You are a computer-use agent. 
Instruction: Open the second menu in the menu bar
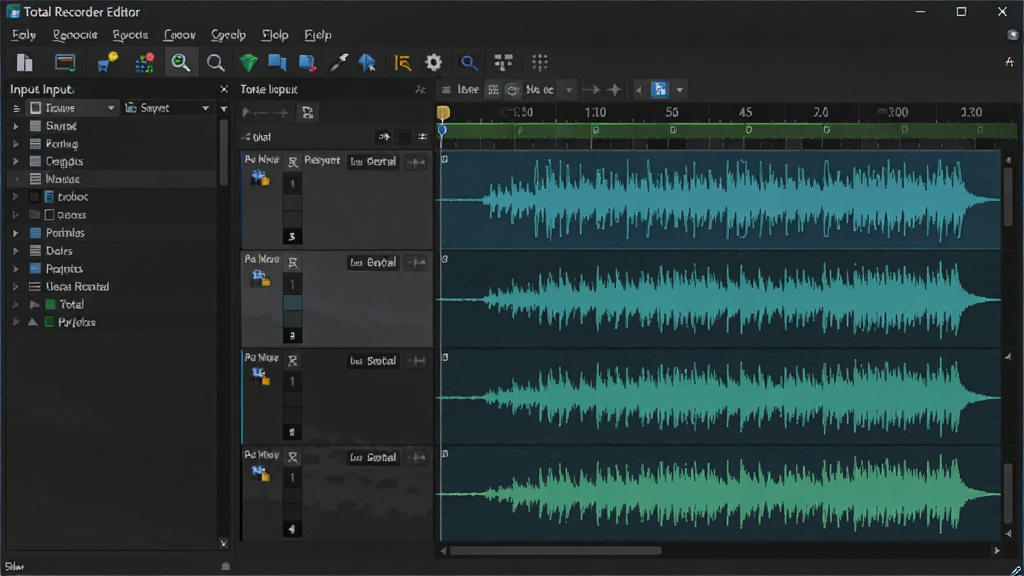(x=75, y=35)
